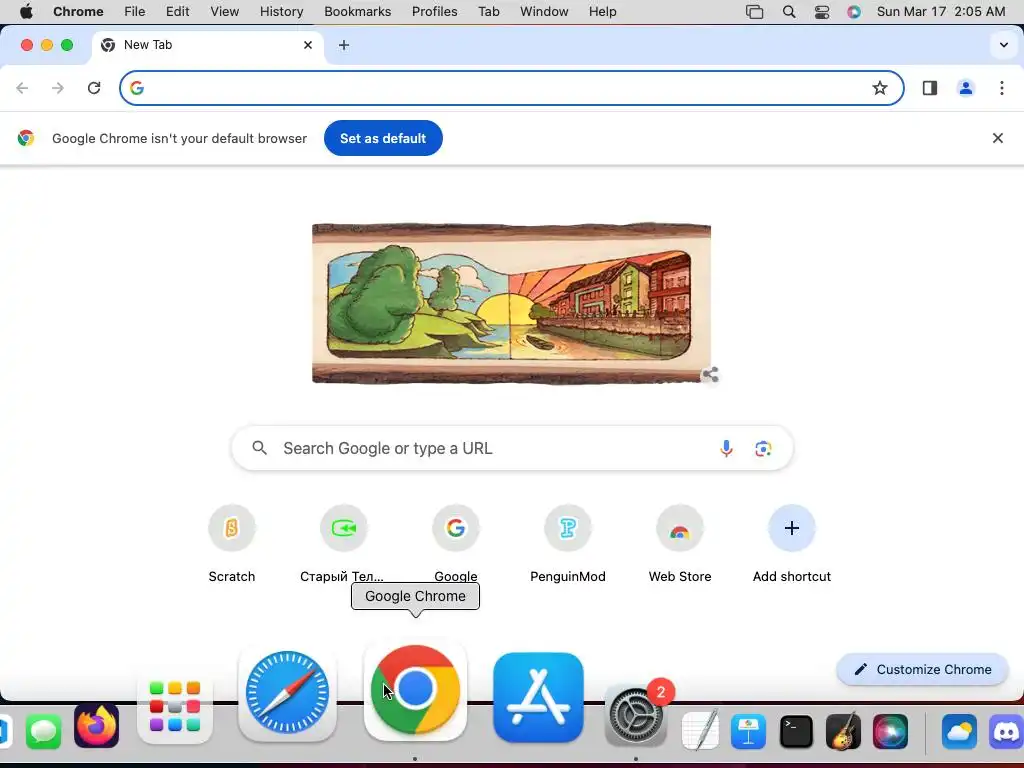Open the Apple menu
1024x768 pixels.
(26, 11)
